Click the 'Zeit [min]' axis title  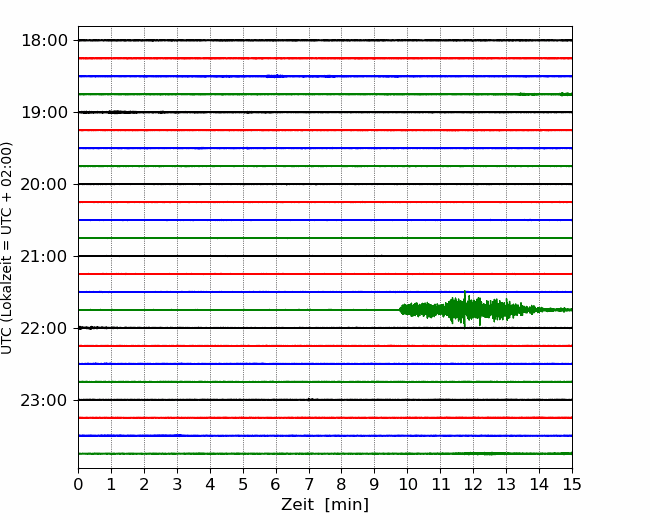(x=325, y=504)
